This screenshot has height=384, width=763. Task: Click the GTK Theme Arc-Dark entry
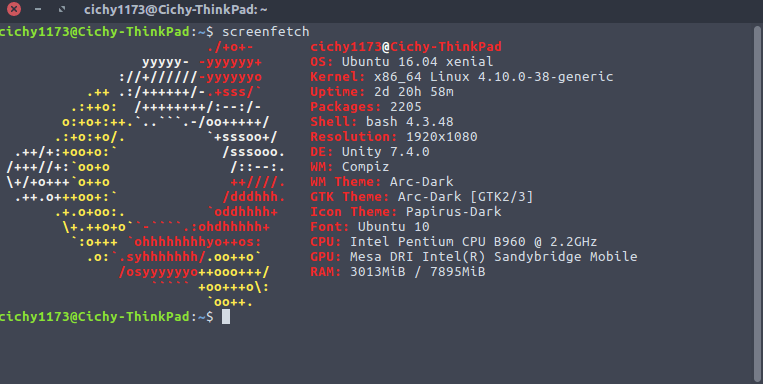click(x=422, y=197)
